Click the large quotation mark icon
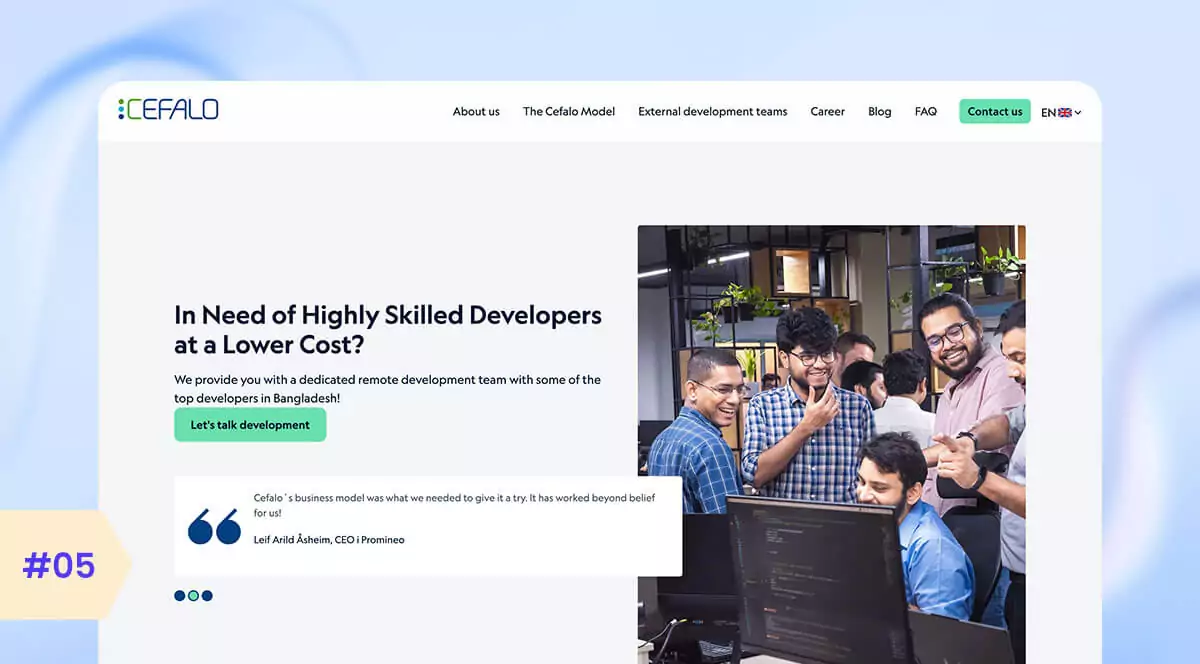Screen dimensions: 1200x664 point(214,526)
